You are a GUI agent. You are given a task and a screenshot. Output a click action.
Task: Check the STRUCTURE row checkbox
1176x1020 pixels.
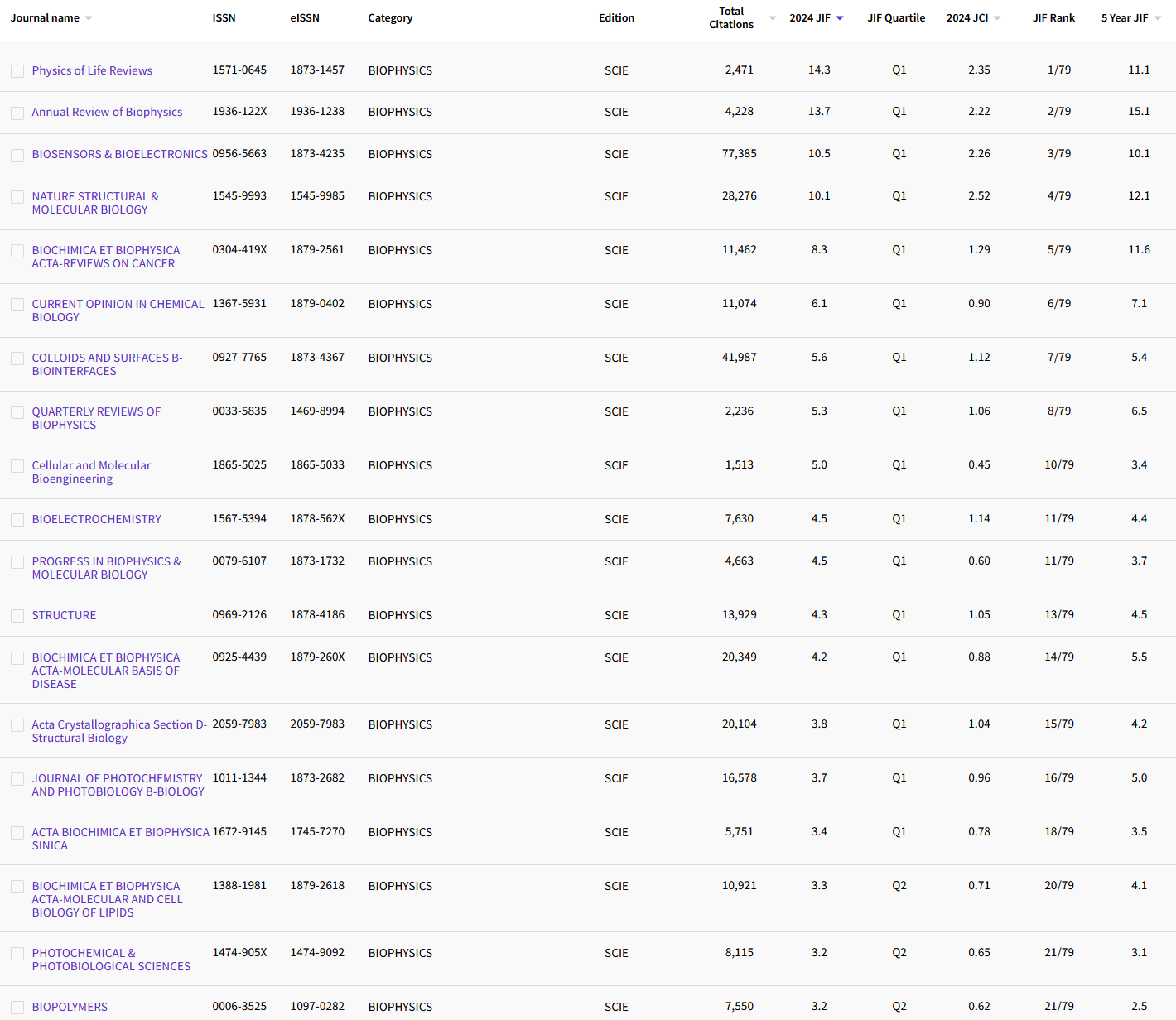tap(17, 616)
